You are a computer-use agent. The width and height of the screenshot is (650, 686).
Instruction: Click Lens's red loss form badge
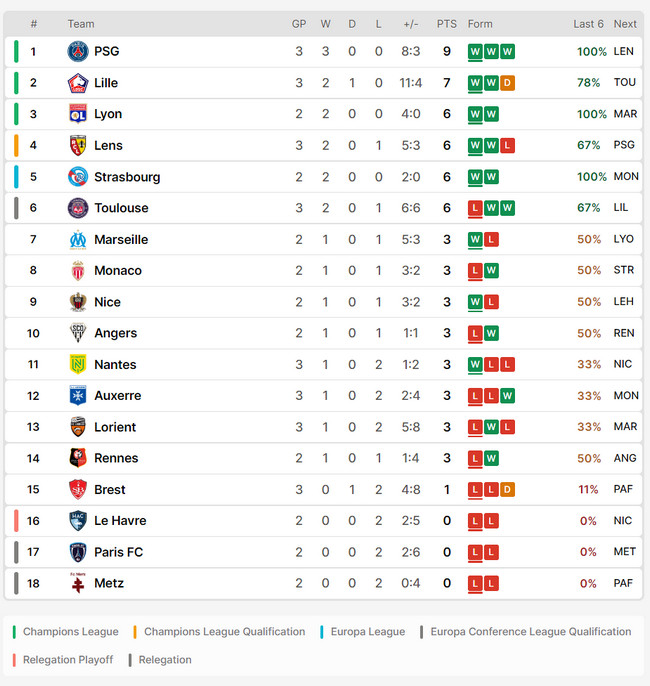[507, 146]
